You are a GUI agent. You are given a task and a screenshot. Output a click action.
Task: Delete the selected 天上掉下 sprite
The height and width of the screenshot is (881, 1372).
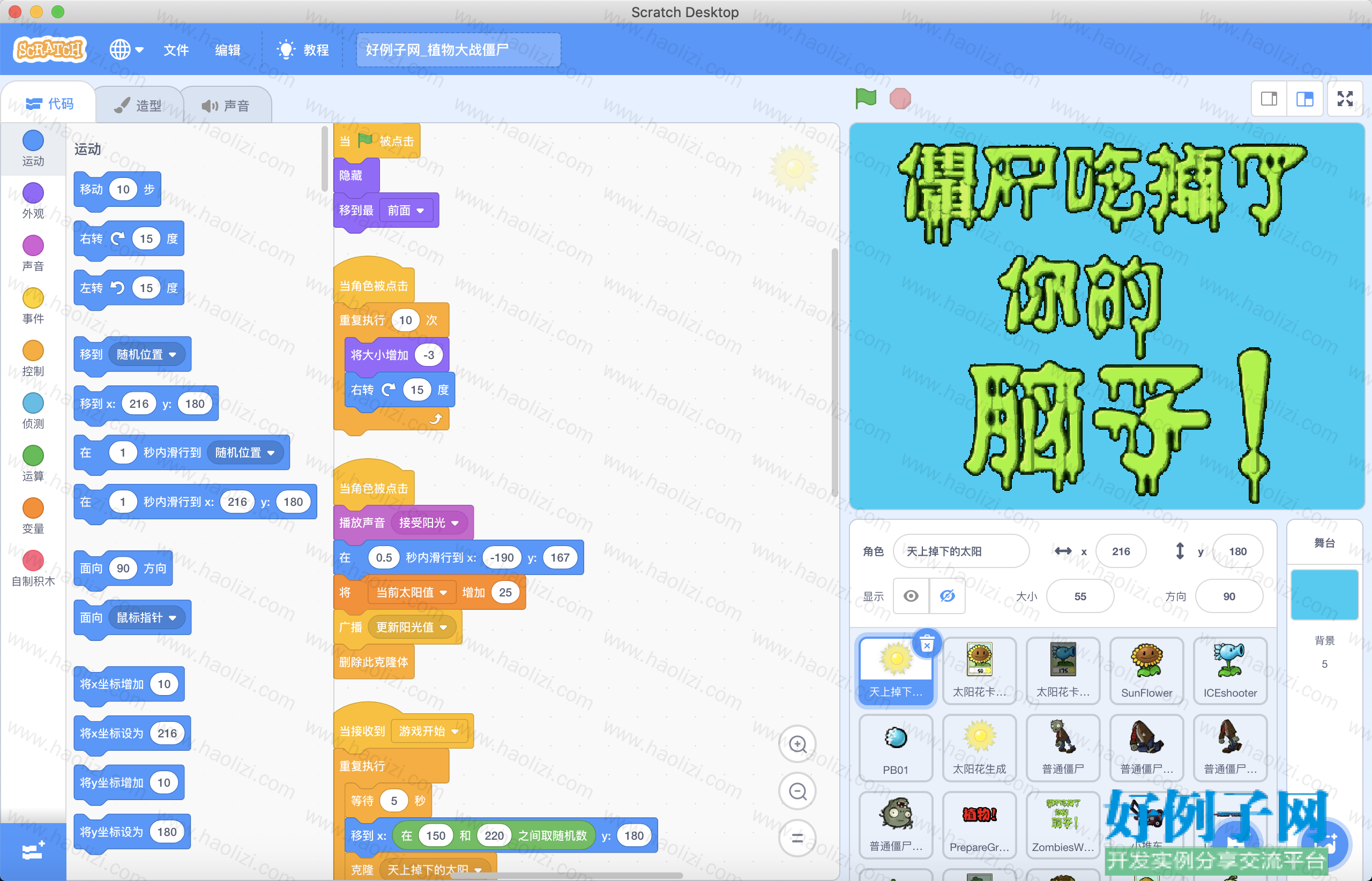coord(927,644)
